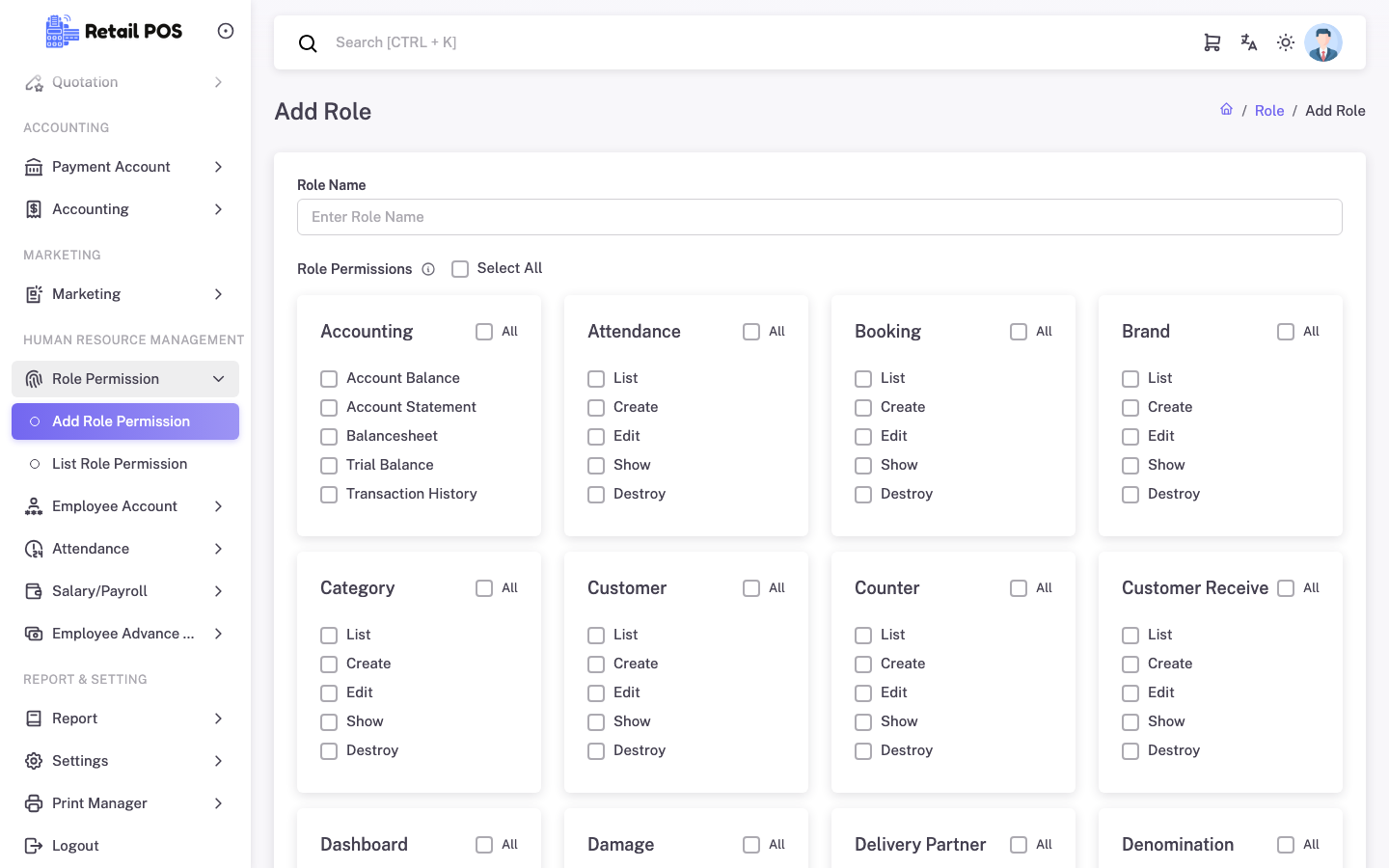Click the Settings gear icon

point(34,761)
